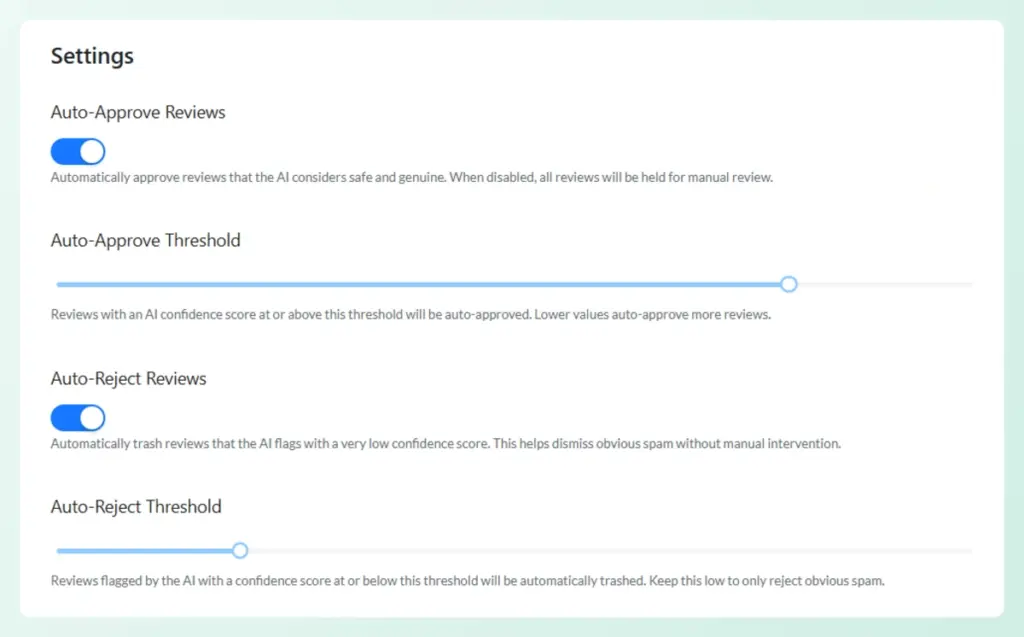Click the middle of the Auto-Approve Threshold track
The image size is (1024, 637).
[512, 284]
